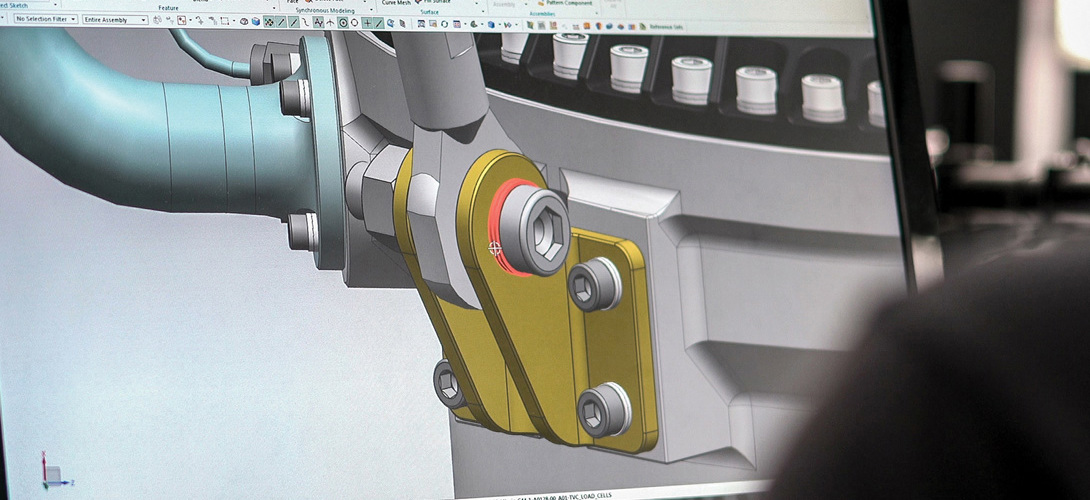Screen dimensions: 1090x500
Task: Click the orange square assembly icon
Action: [587, 26]
